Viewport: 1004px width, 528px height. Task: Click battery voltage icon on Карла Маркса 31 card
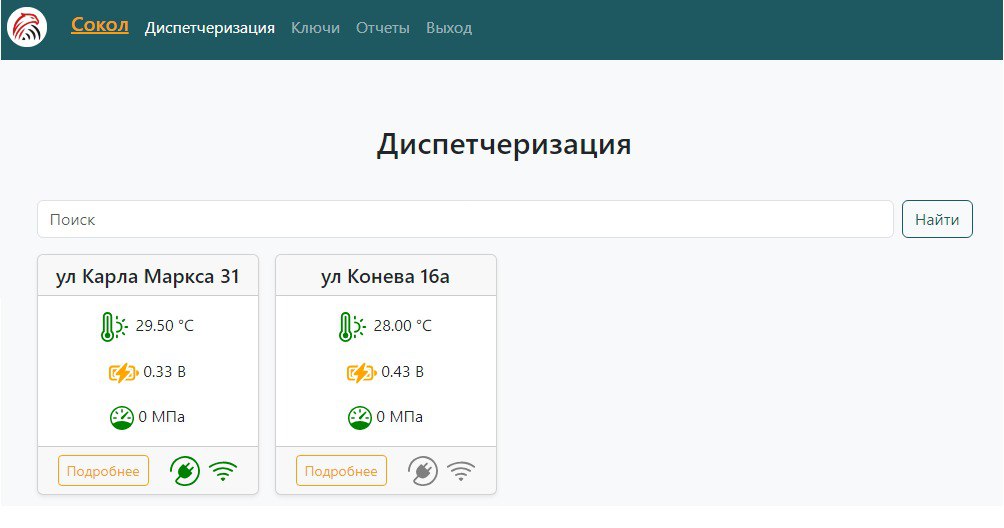tap(123, 373)
